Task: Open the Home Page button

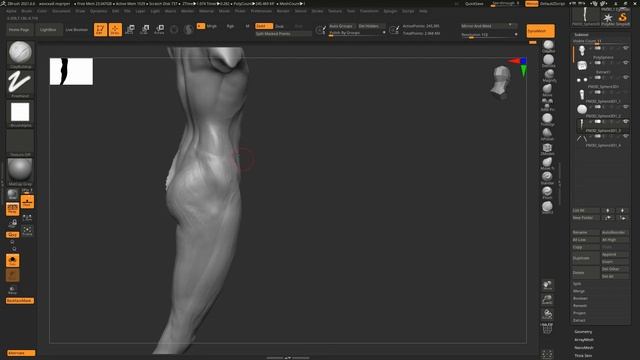Action: 19,30
